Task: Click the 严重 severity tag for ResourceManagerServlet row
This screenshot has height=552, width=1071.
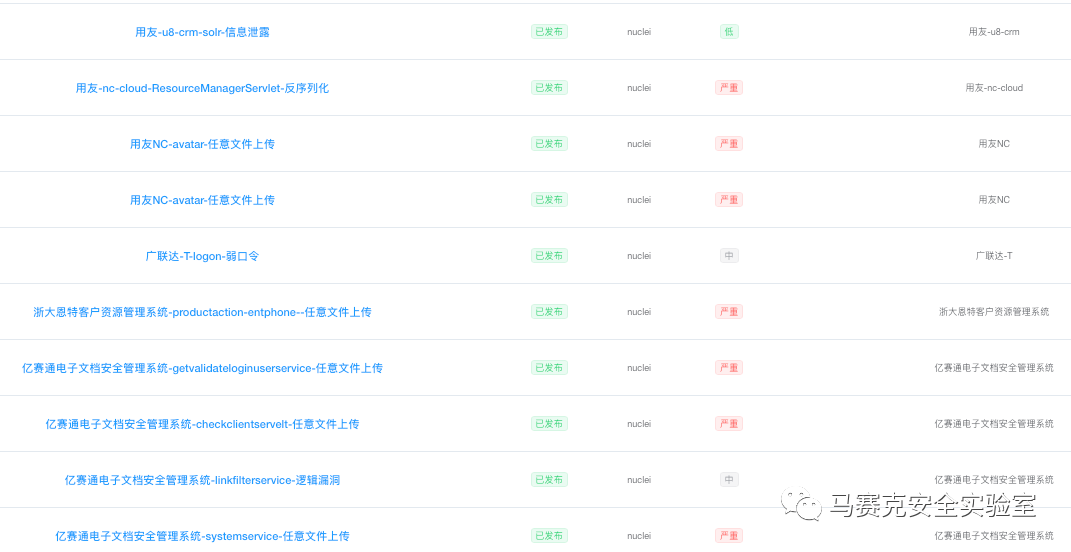Action: 729,87
